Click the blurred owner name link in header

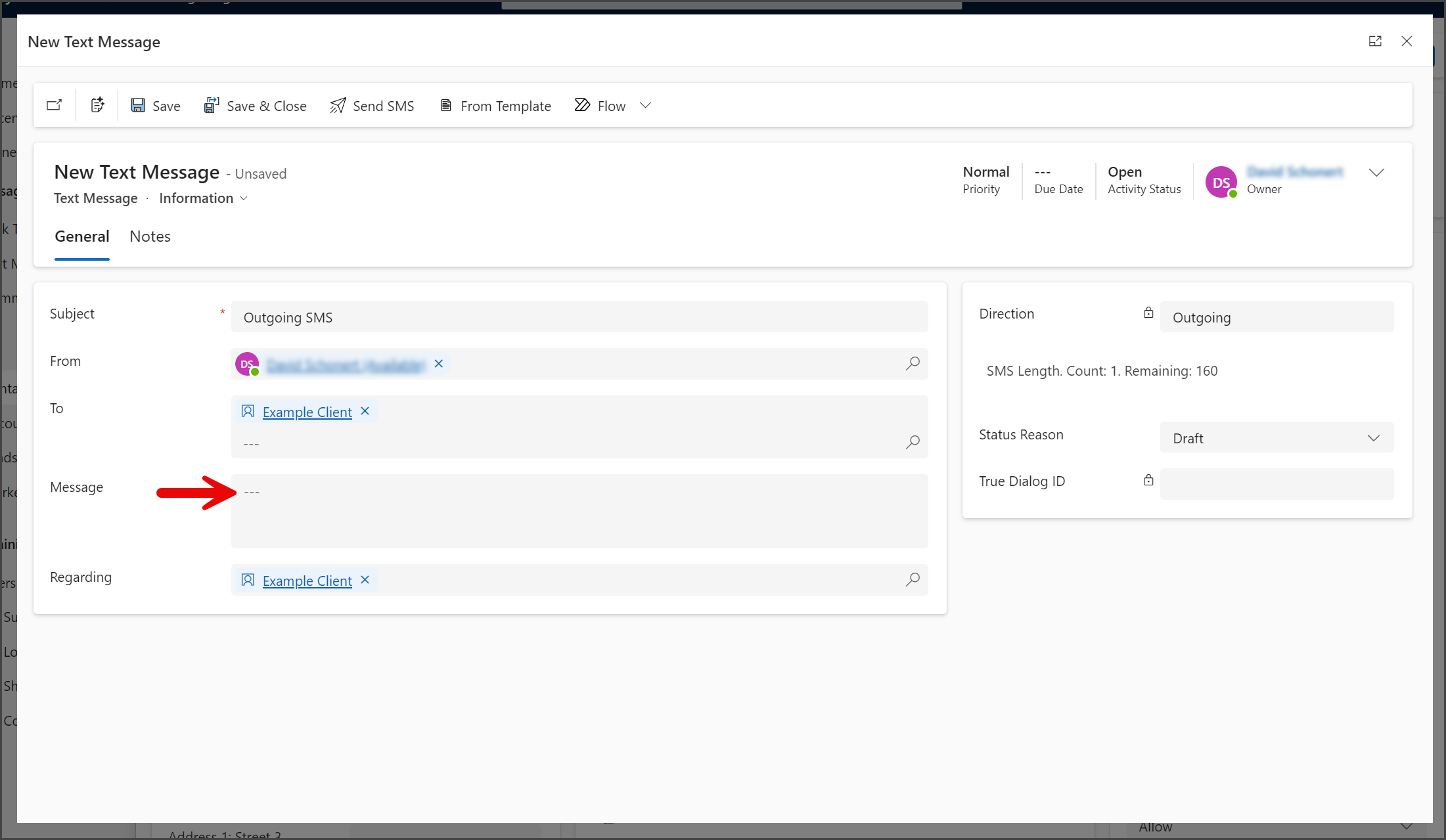pos(1295,172)
